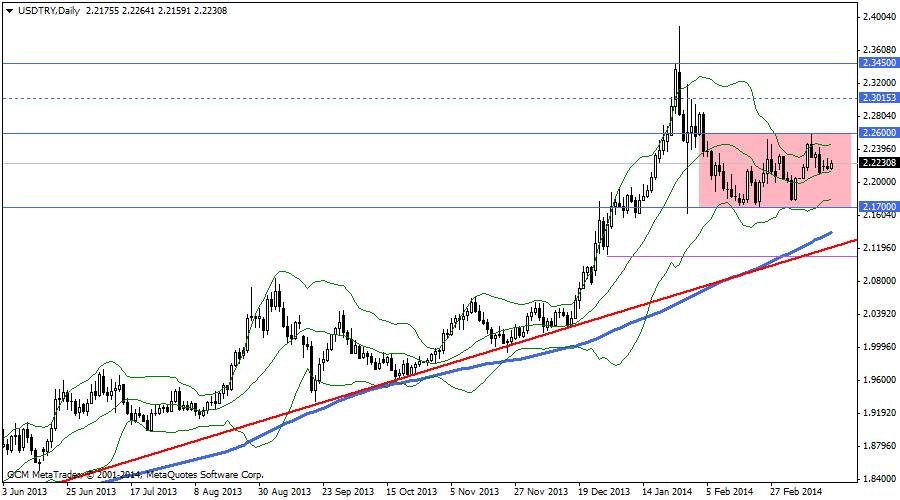Click the USDTRY,Daily chart title
Image resolution: width=900 pixels, height=500 pixels.
coord(49,10)
